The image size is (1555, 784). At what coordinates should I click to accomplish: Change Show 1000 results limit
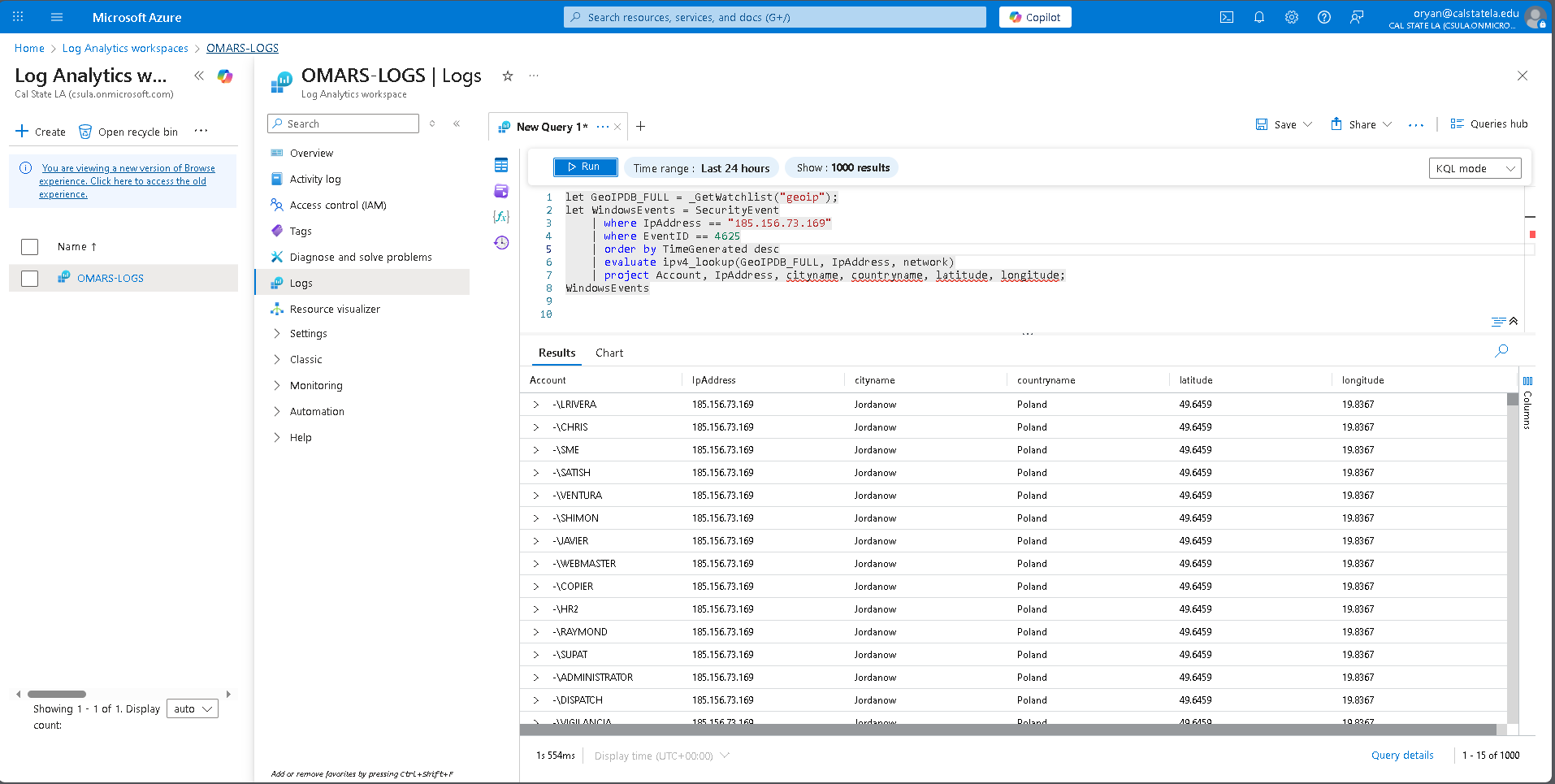pos(843,168)
